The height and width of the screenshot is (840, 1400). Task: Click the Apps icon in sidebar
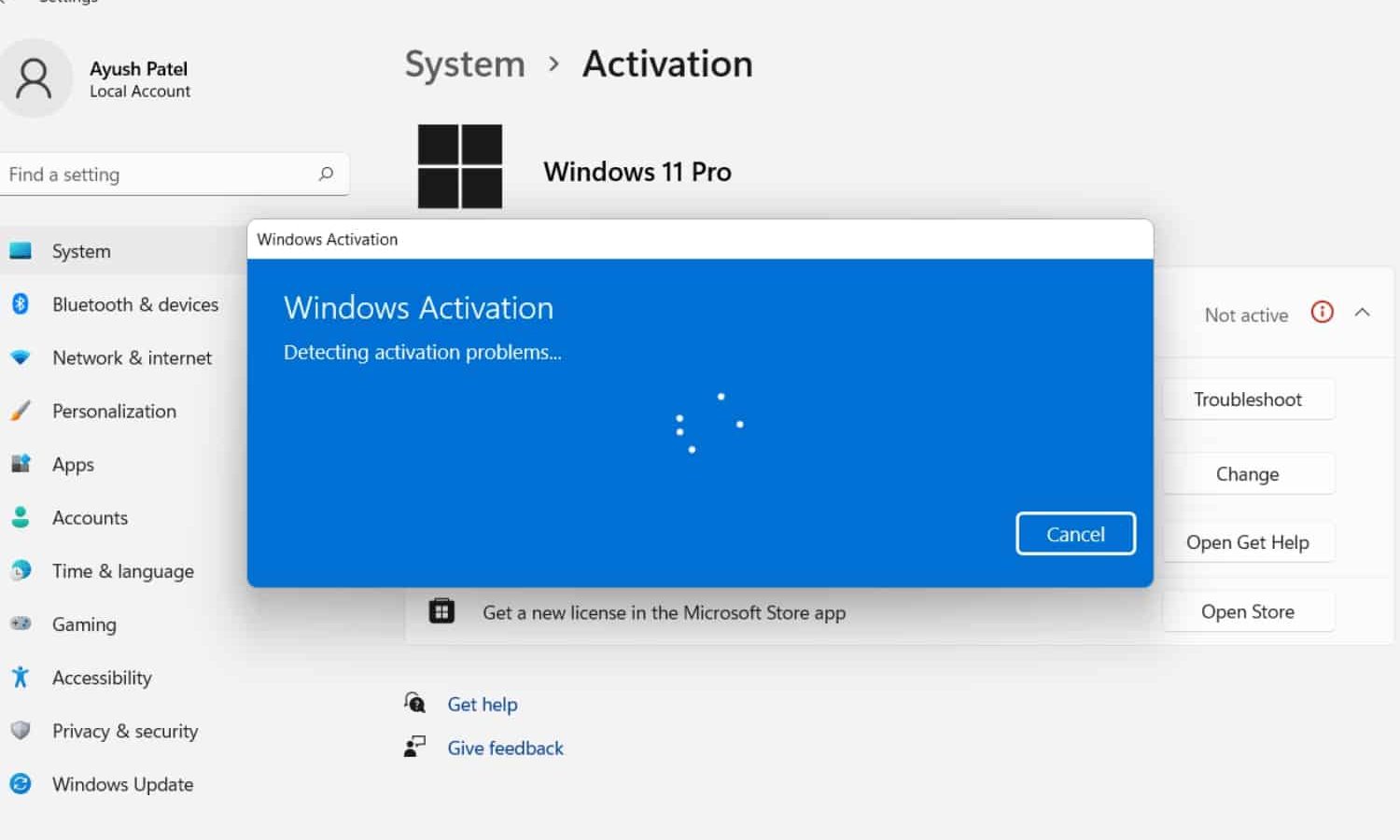(21, 464)
